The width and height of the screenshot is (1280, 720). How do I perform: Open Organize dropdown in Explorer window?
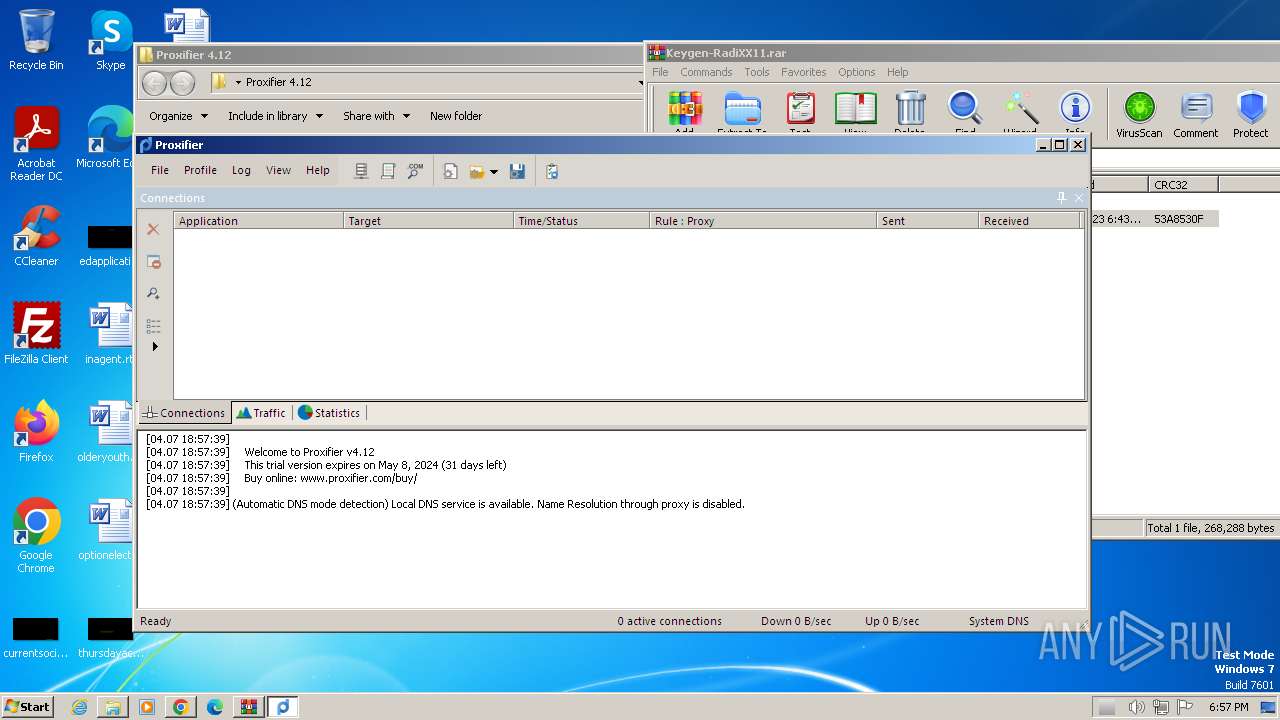pyautogui.click(x=178, y=116)
